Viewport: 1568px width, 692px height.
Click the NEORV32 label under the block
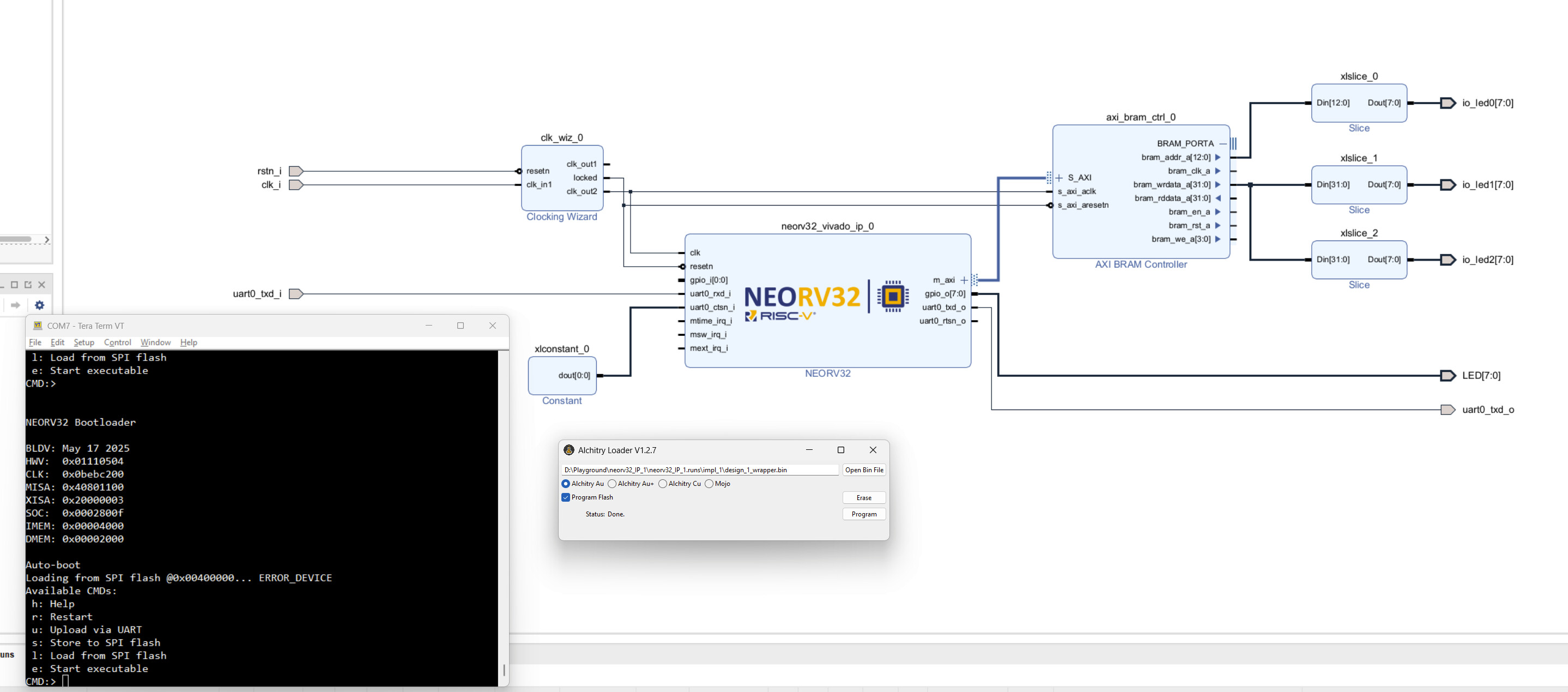(x=828, y=374)
